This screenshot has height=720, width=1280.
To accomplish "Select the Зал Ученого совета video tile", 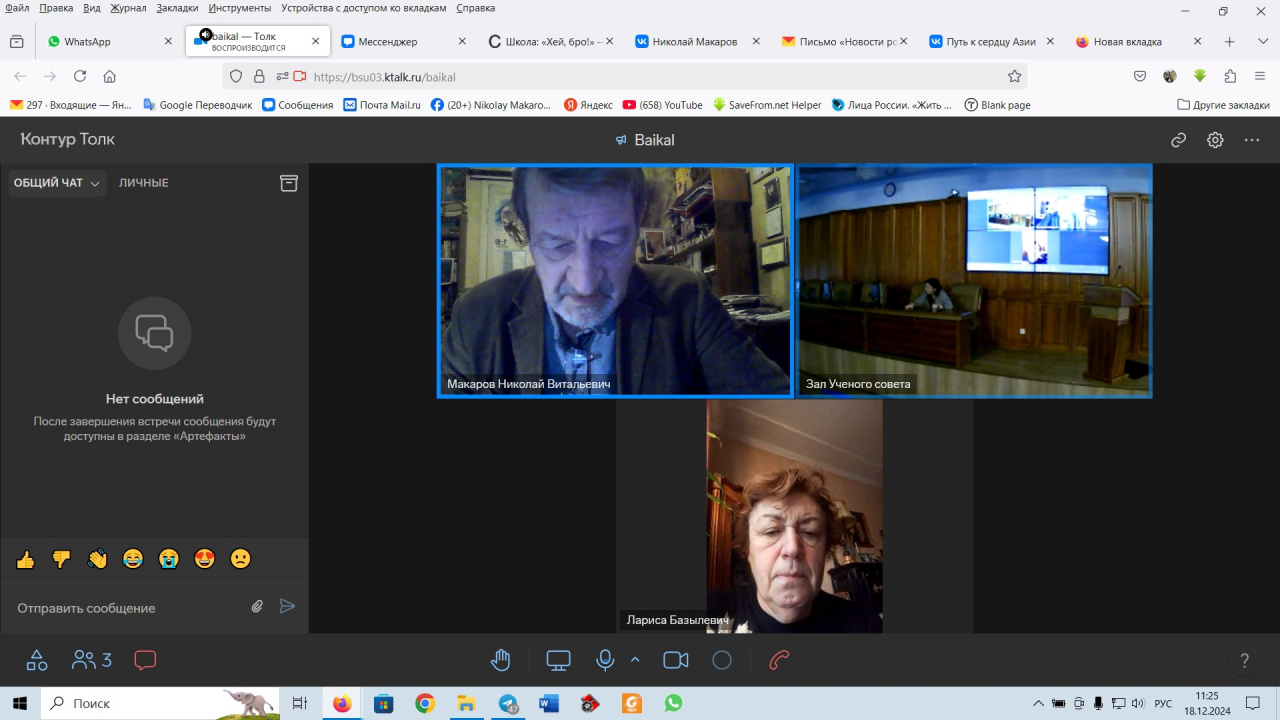I will pos(975,280).
